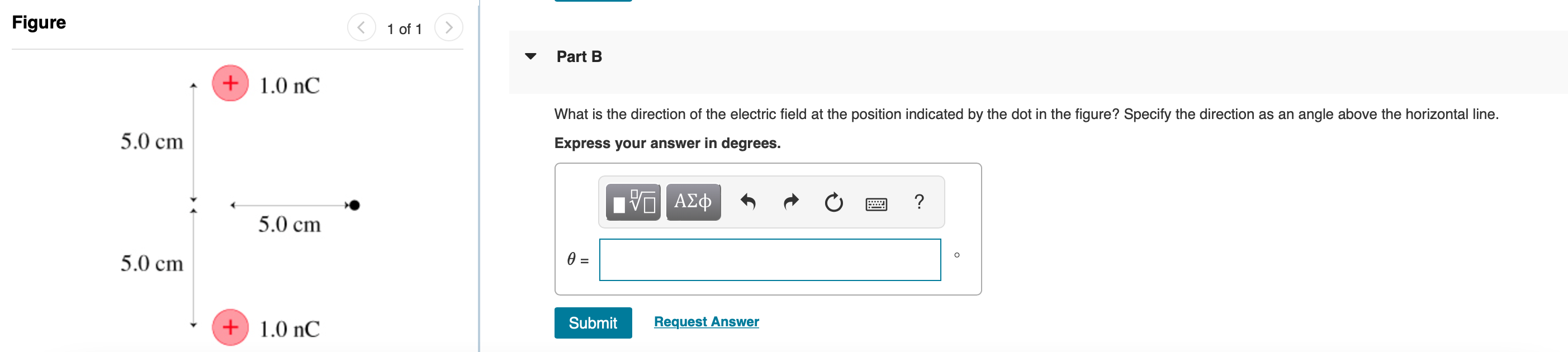Screen dimensions: 1568x352
Task: Open the keyboard shortcuts icon
Action: [x=876, y=204]
